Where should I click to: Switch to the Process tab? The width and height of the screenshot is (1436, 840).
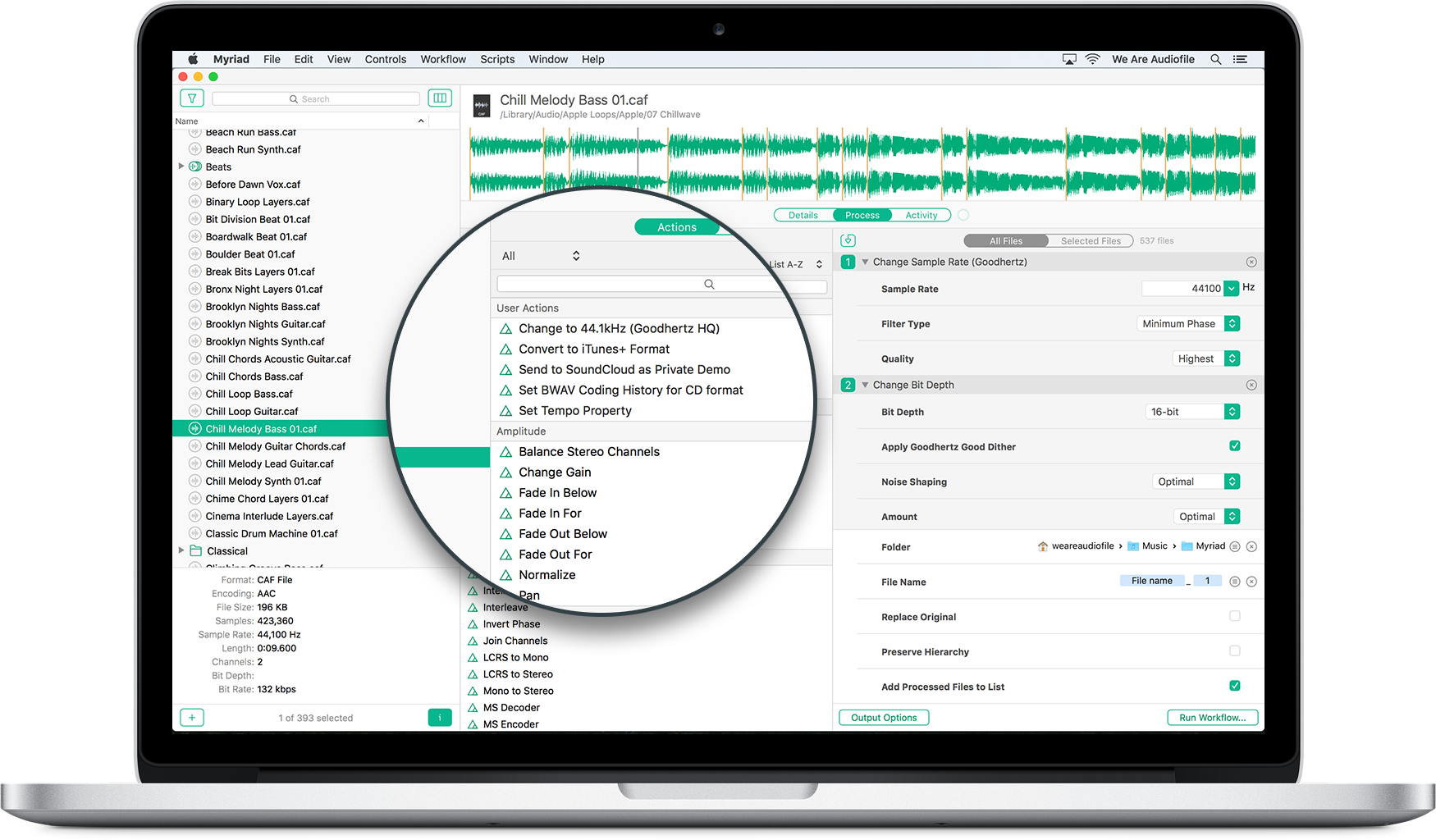pyautogui.click(x=862, y=215)
